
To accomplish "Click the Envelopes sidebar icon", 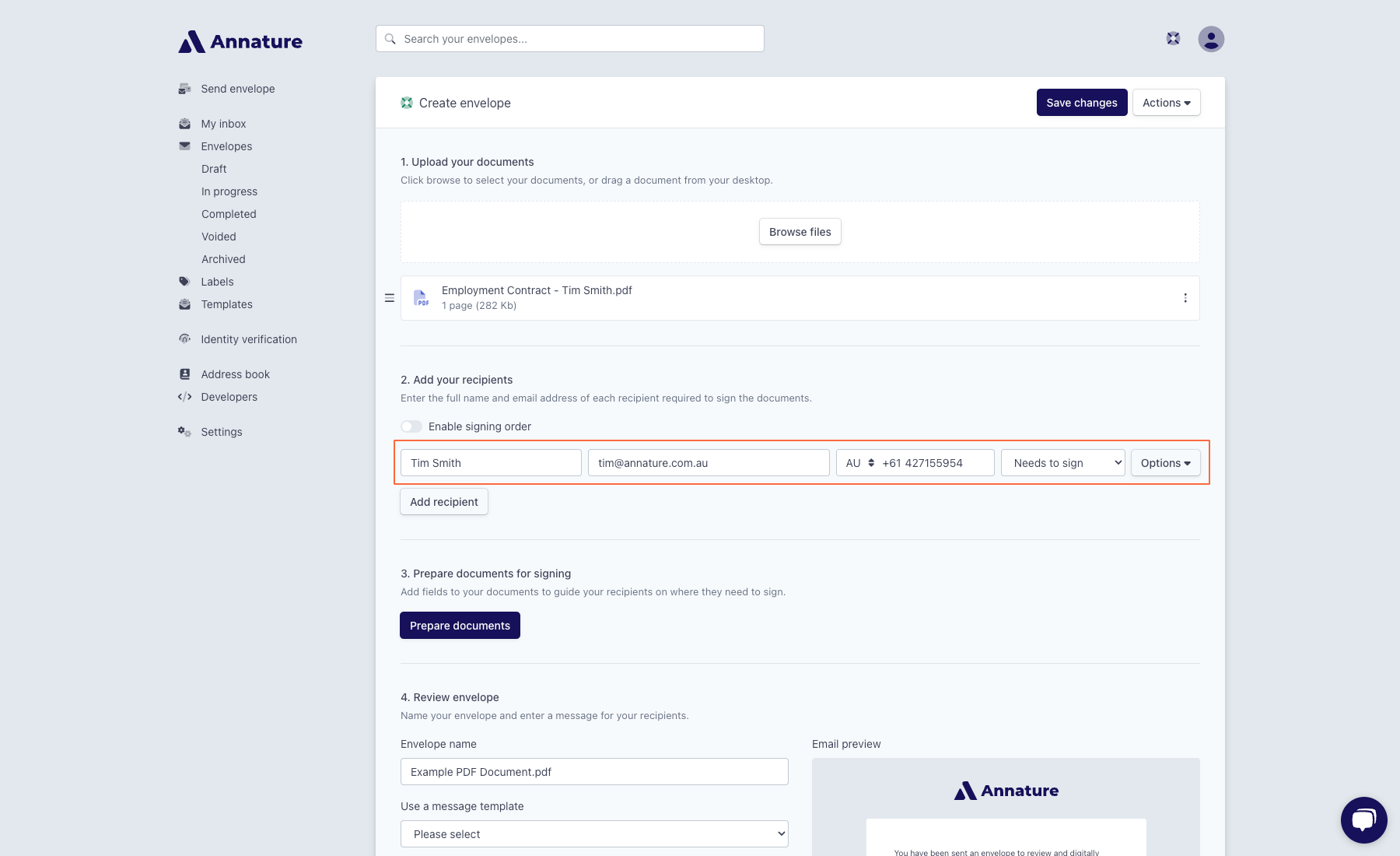I will coord(184,146).
